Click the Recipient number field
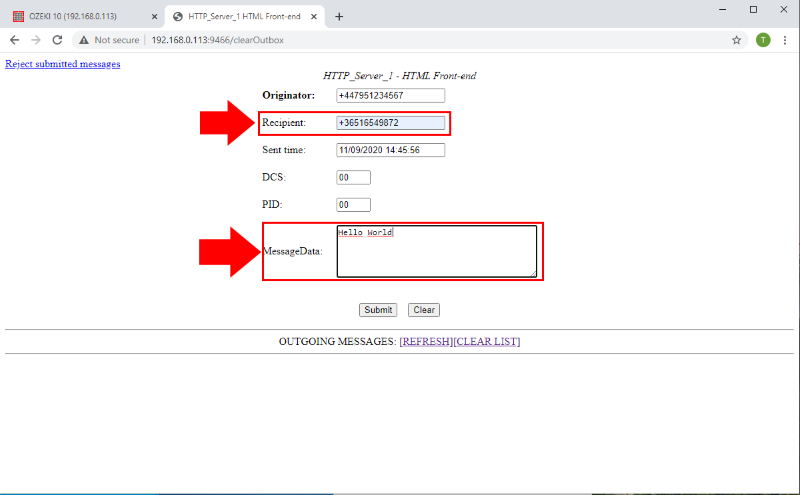The image size is (800, 495). 390,122
